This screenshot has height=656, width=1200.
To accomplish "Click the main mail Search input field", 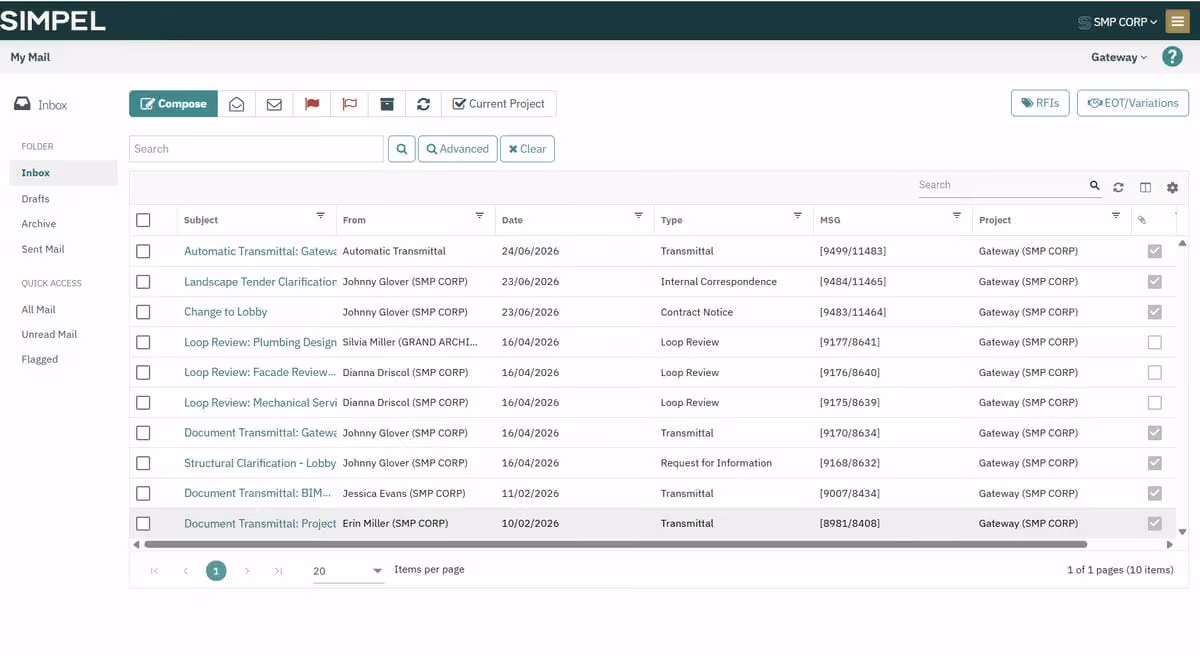I will pyautogui.click(x=256, y=149).
